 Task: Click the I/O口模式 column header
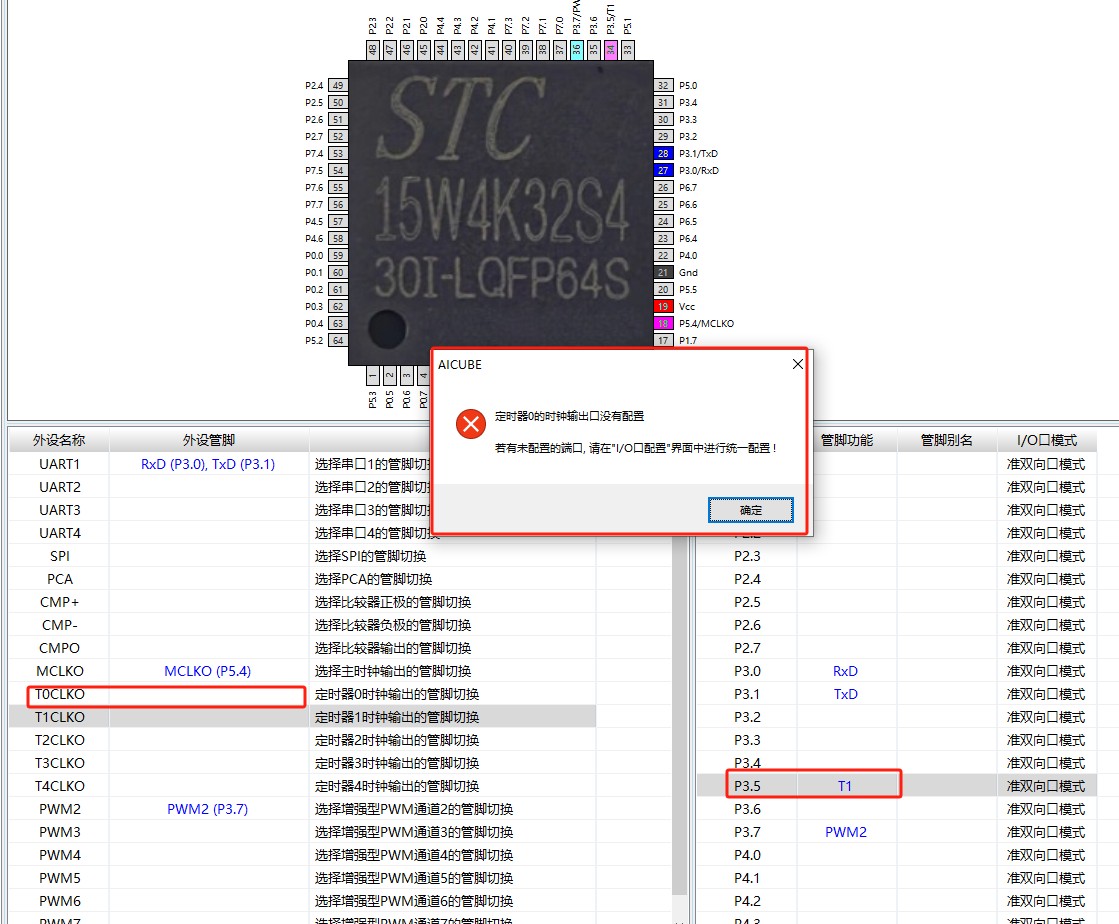(x=1046, y=440)
